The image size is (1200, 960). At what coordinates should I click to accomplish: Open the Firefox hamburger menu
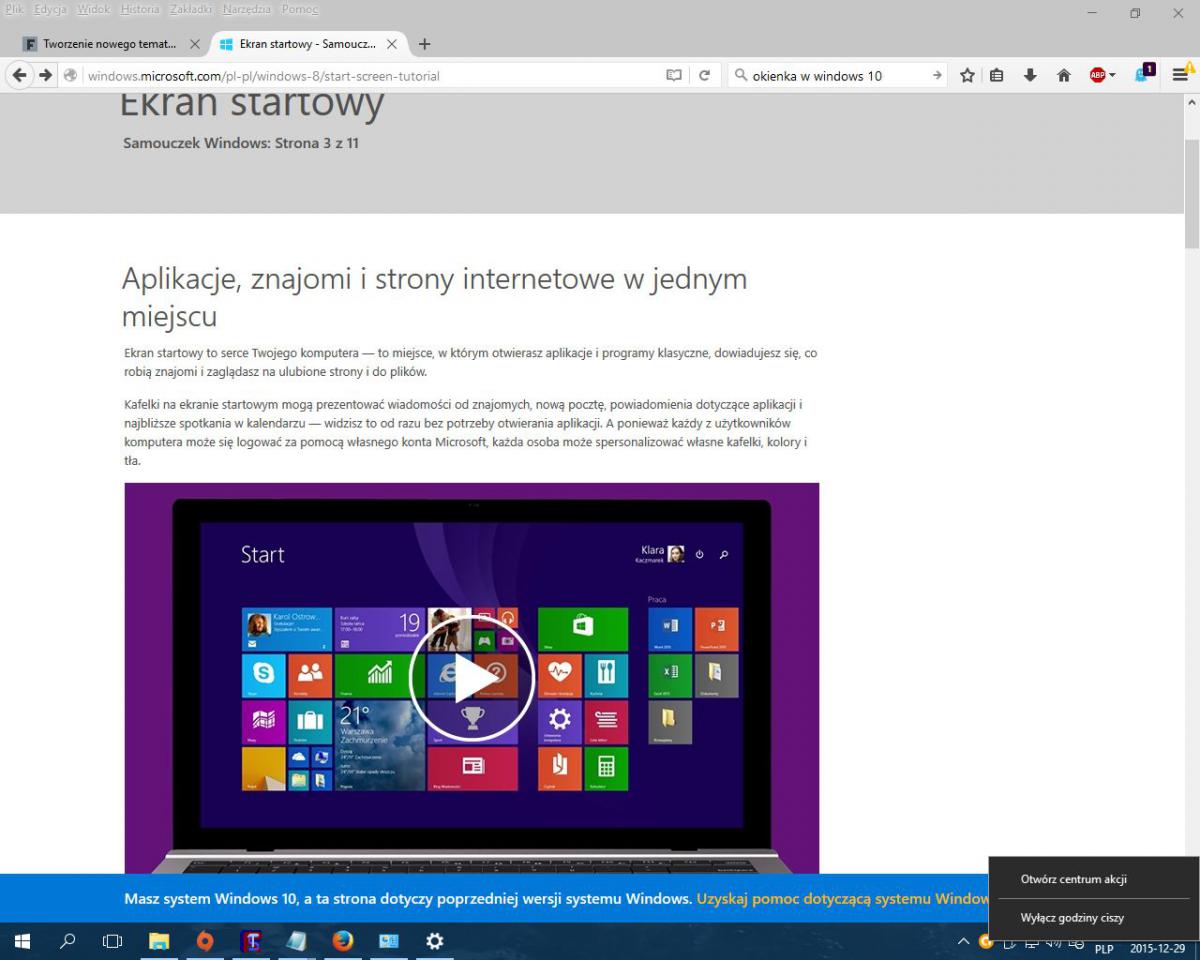1181,75
